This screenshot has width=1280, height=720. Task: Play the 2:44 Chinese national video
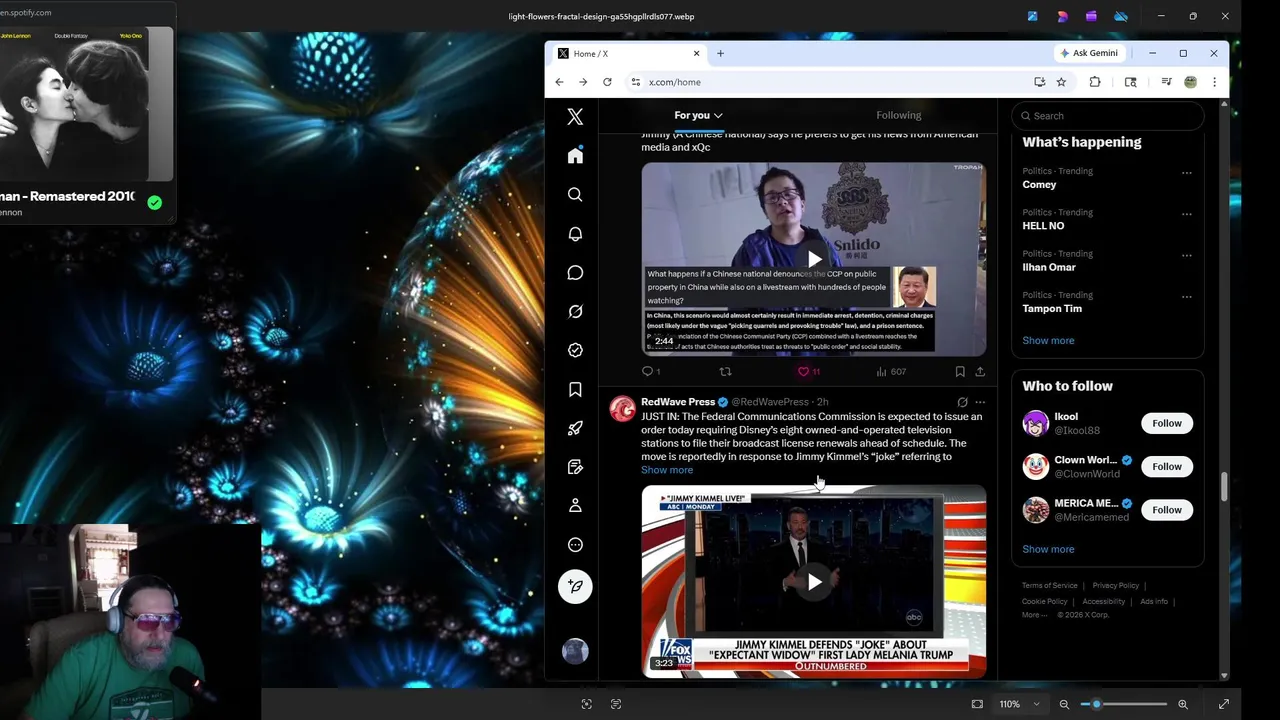pyautogui.click(x=814, y=259)
